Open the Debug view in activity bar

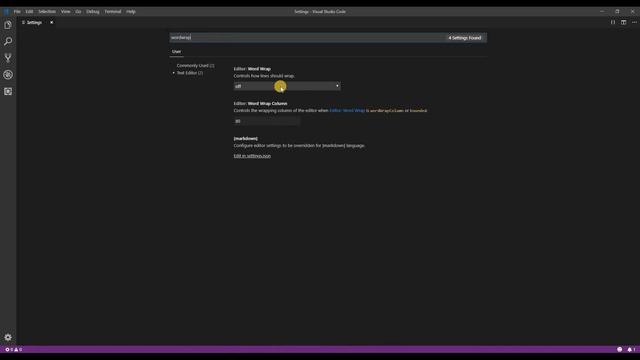[x=8, y=75]
